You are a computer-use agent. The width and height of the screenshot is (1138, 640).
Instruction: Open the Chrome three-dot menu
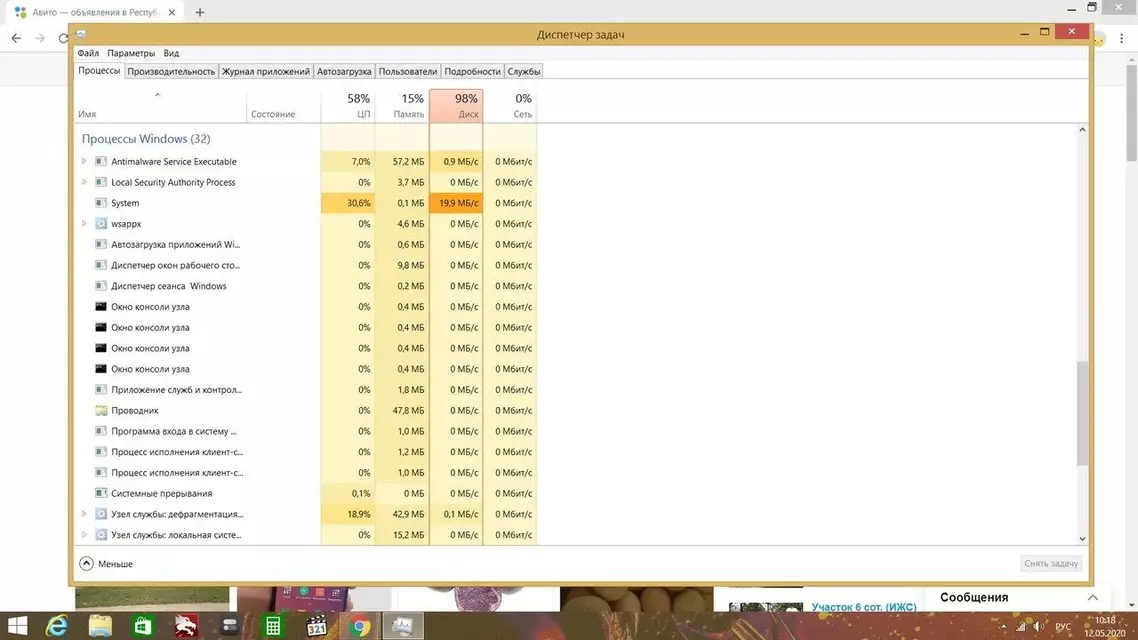click(x=1121, y=38)
